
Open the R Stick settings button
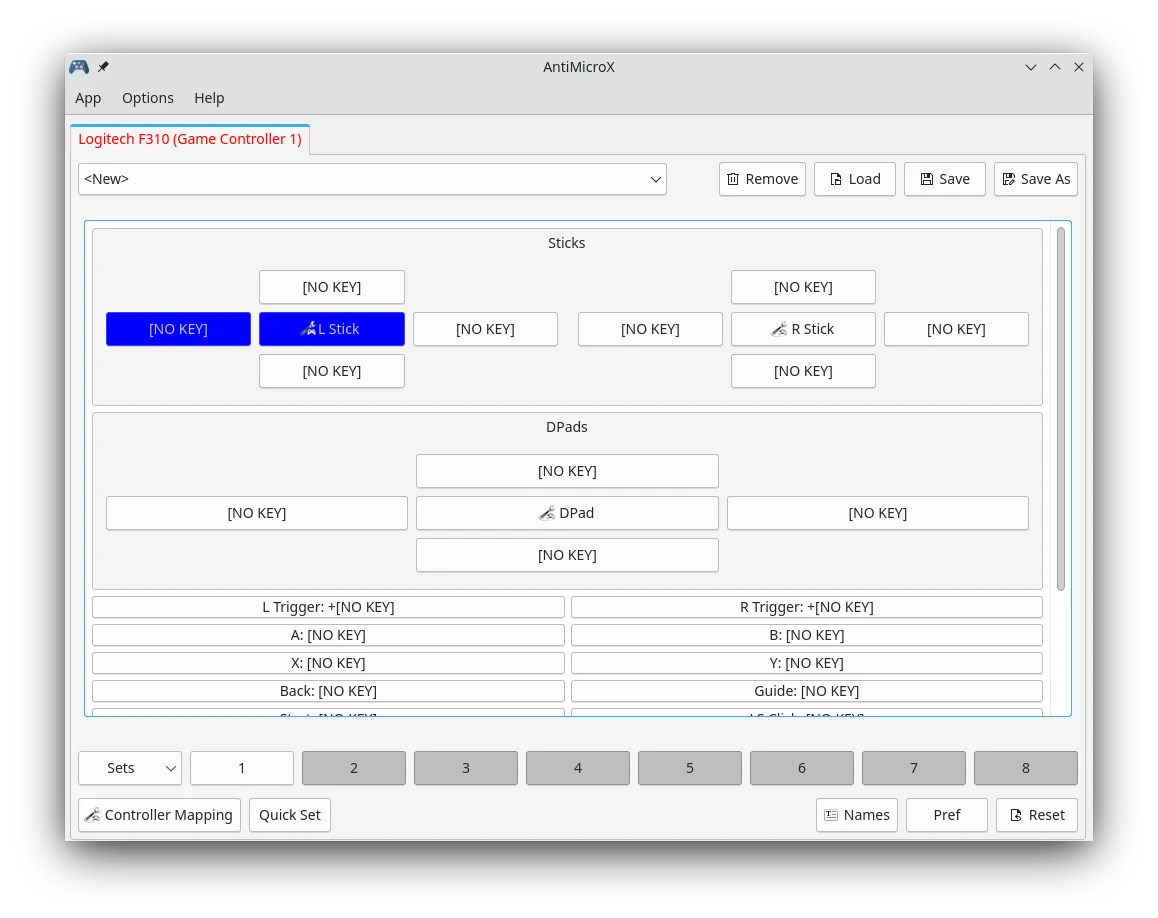(x=803, y=329)
